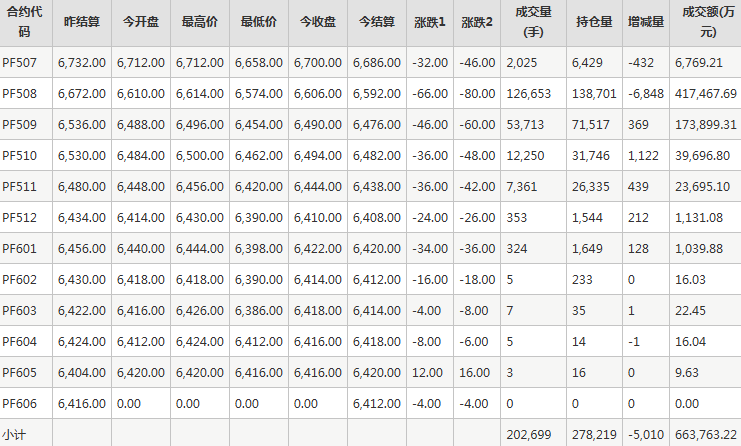Click the 今开盘 column header
Viewport: 741px width, 446px height.
[141, 22]
